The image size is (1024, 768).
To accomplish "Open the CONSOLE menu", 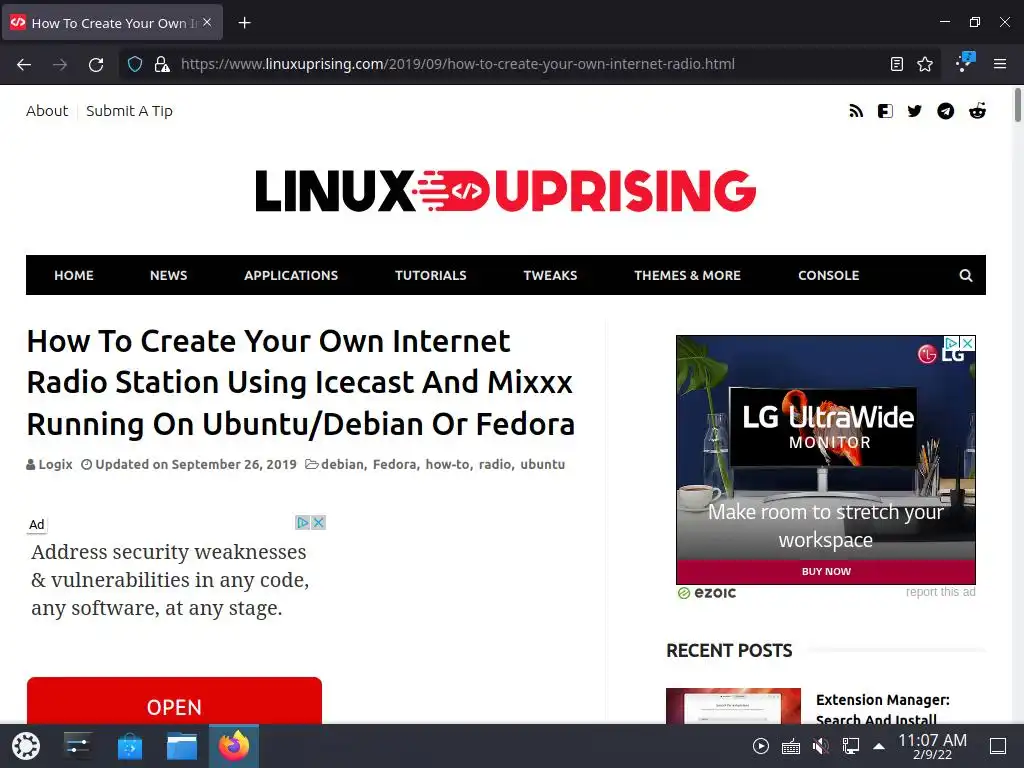I will [x=829, y=276].
